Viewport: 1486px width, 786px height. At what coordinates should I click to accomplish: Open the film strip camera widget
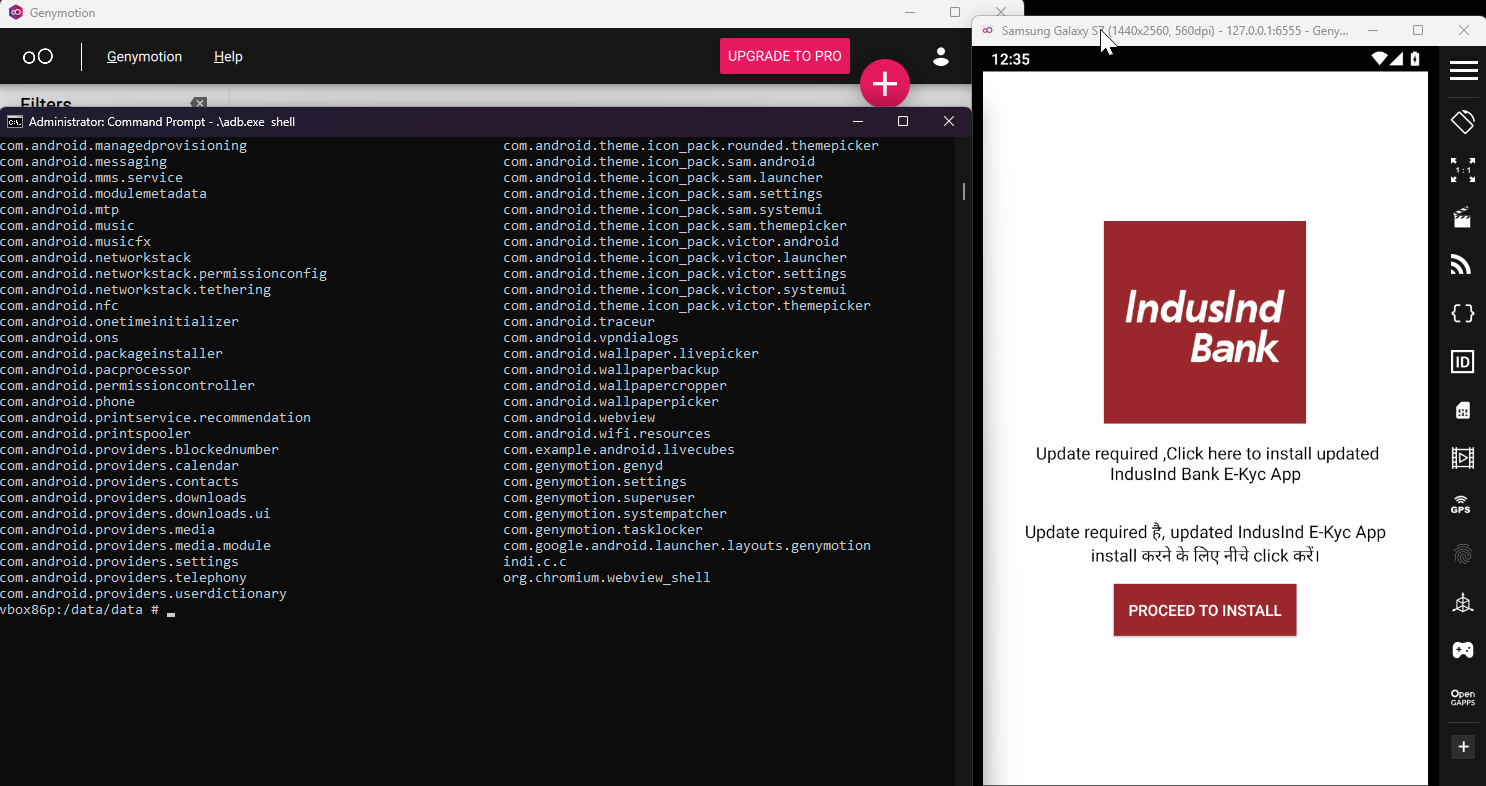click(1463, 458)
